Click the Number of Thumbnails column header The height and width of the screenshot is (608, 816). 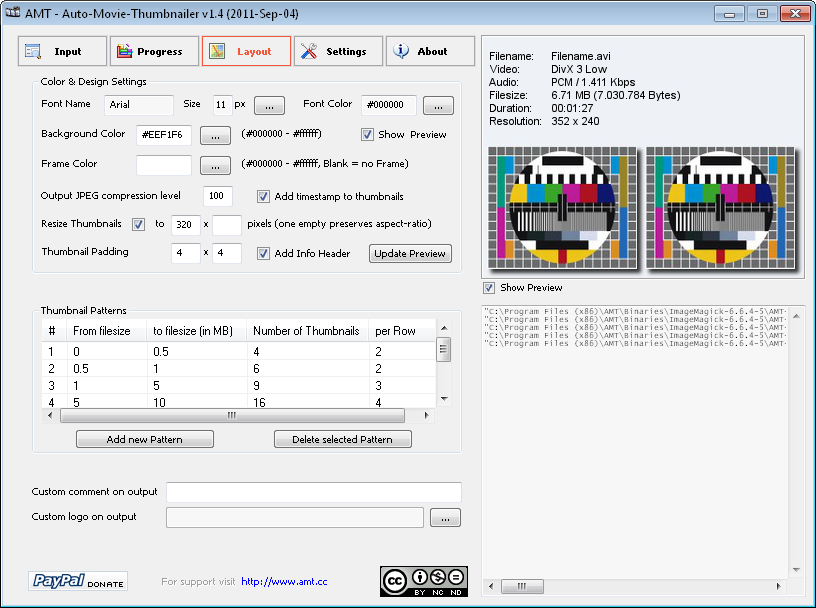(x=308, y=331)
